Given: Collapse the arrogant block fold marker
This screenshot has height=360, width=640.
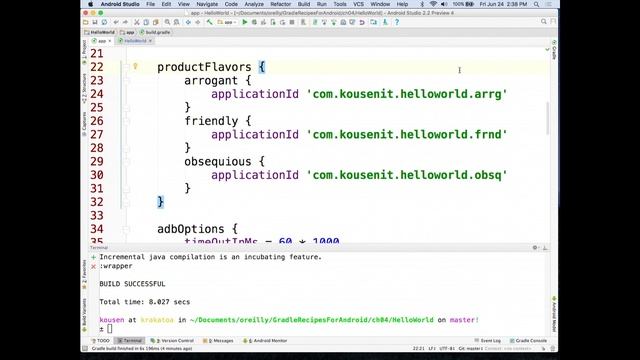Looking at the screenshot, I should [x=126, y=80].
